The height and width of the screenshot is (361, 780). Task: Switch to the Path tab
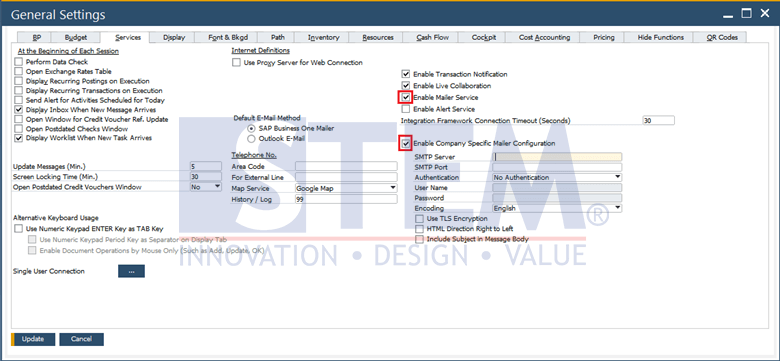(x=278, y=37)
